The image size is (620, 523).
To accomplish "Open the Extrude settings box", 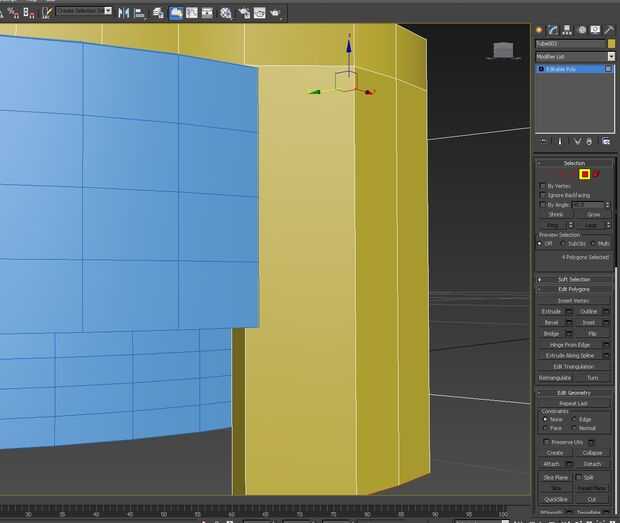I will (569, 312).
